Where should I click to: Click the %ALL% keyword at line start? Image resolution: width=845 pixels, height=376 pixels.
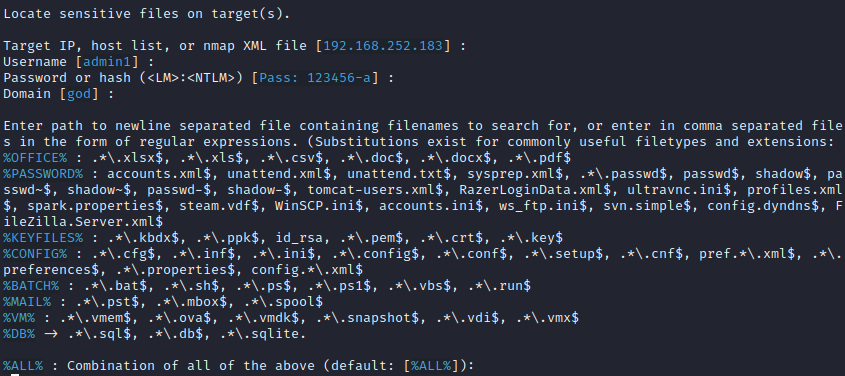(23, 366)
